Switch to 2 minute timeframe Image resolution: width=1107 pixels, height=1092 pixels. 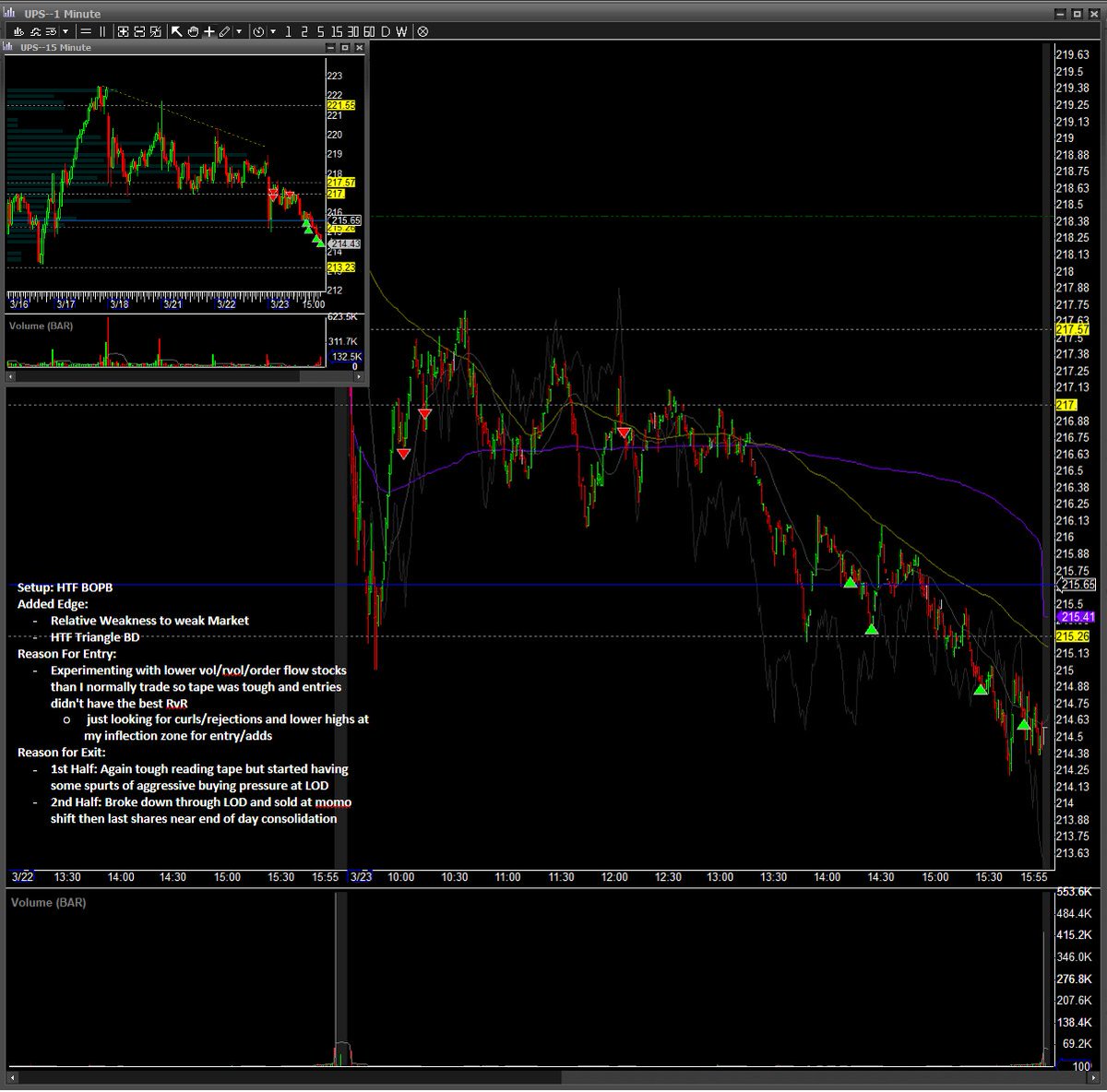(304, 31)
